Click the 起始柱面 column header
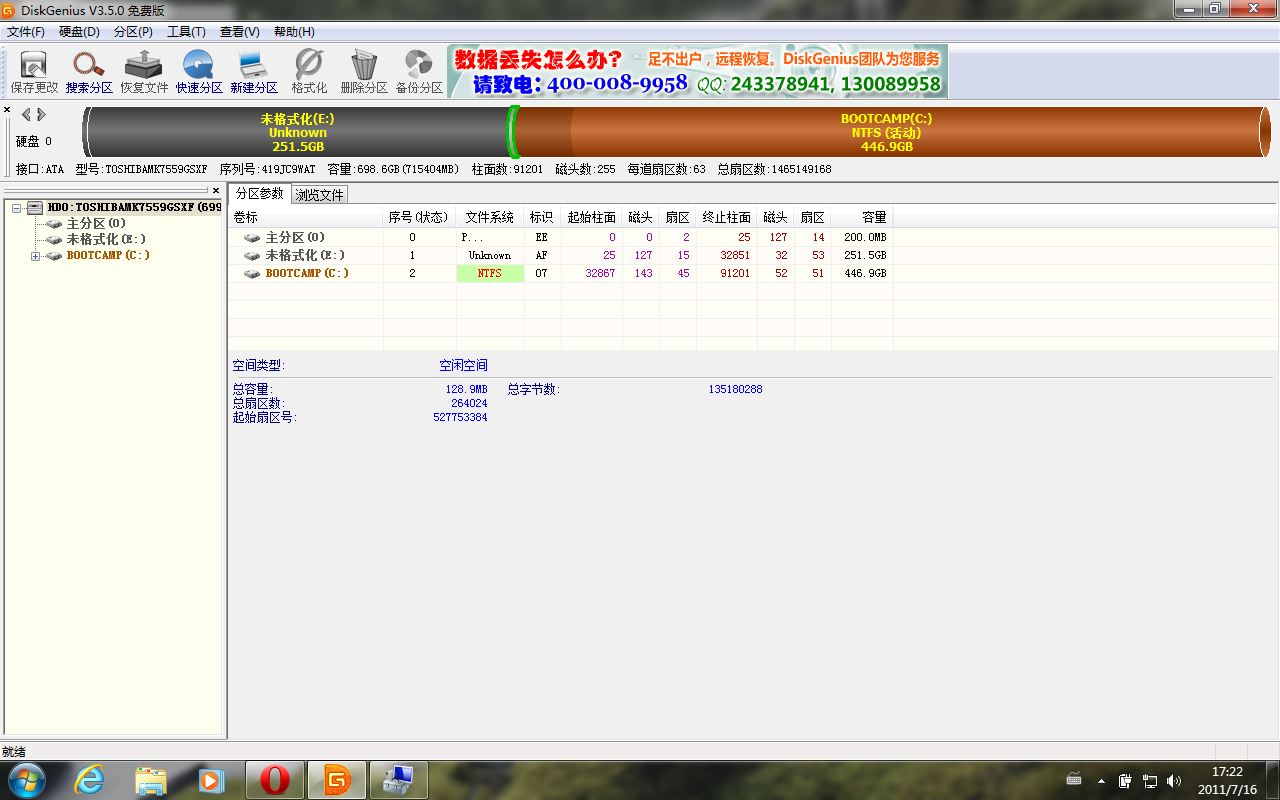Image resolution: width=1280 pixels, height=800 pixels. [591, 217]
